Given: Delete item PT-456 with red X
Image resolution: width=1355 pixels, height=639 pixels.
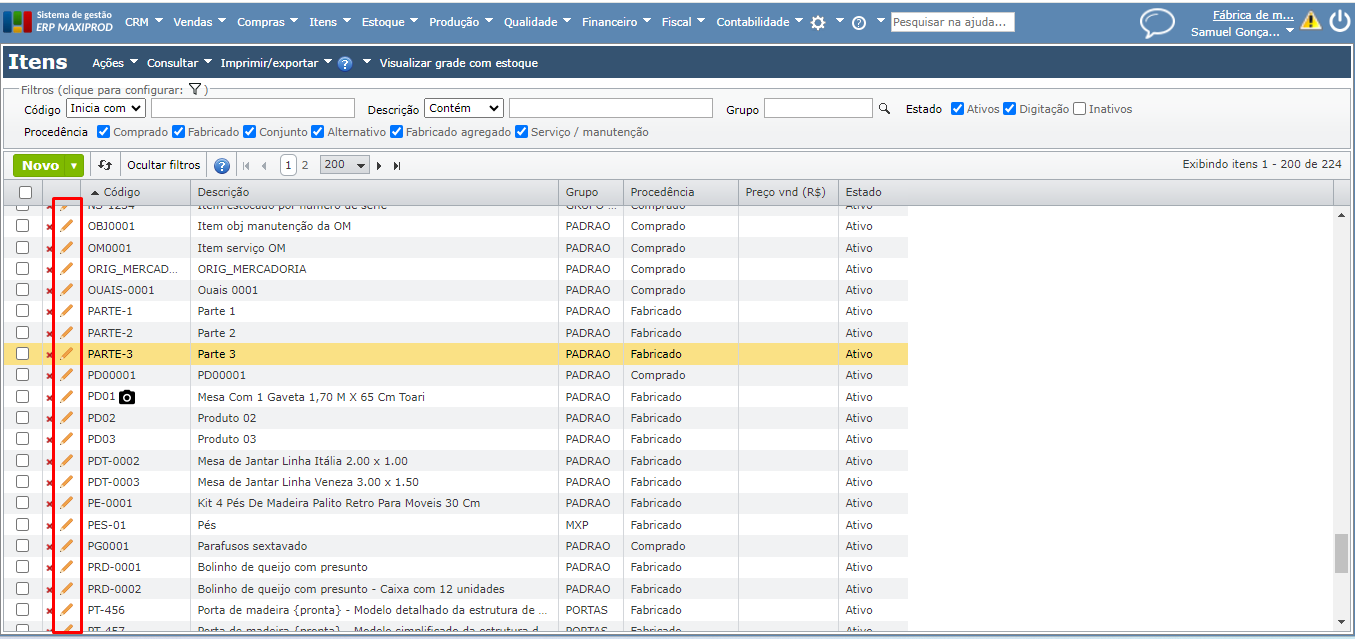Looking at the screenshot, I should 50,610.
